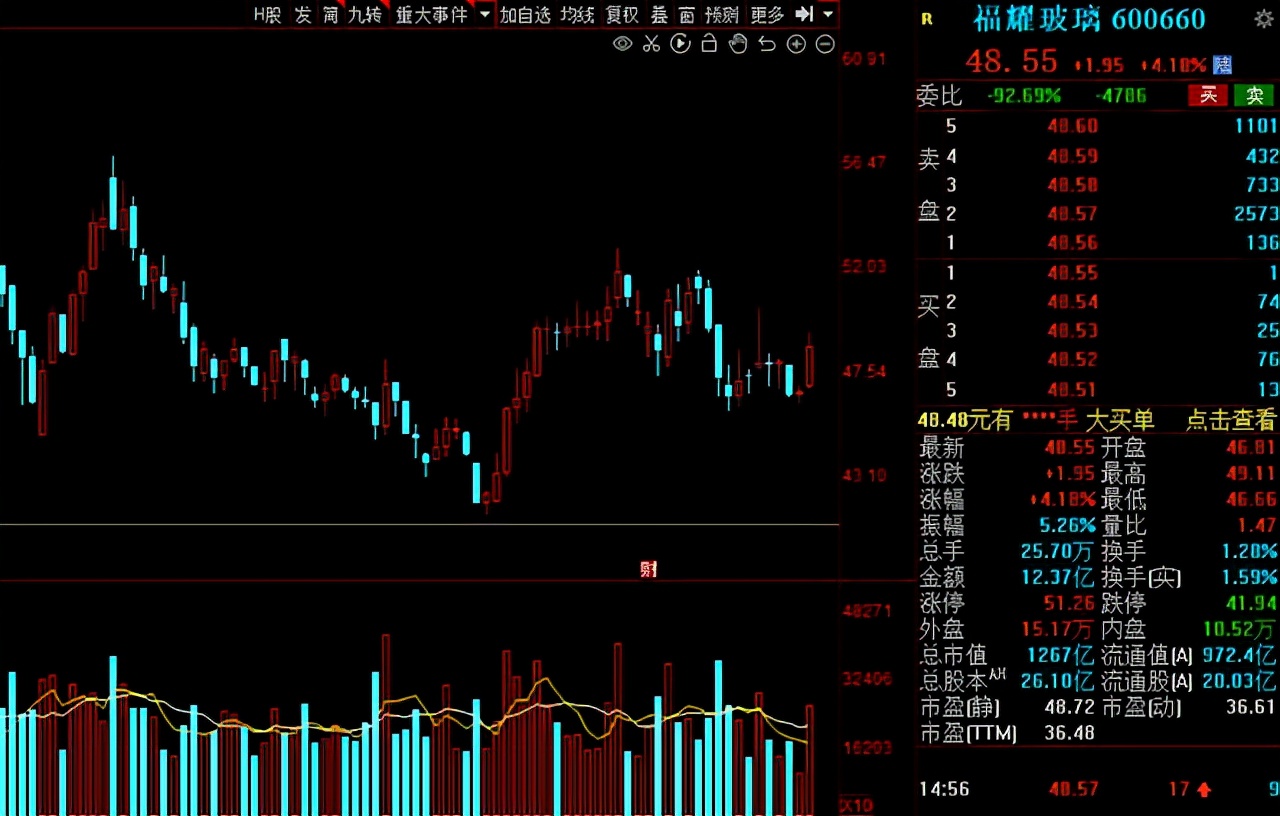Screen dimensions: 1280x816
Task: Switch to the 九转 indicator
Action: point(365,14)
